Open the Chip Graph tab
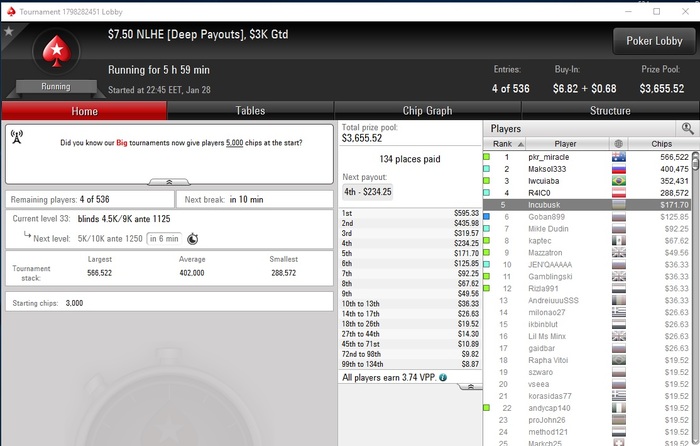Screen dimensions: 700x446 [x=428, y=111]
